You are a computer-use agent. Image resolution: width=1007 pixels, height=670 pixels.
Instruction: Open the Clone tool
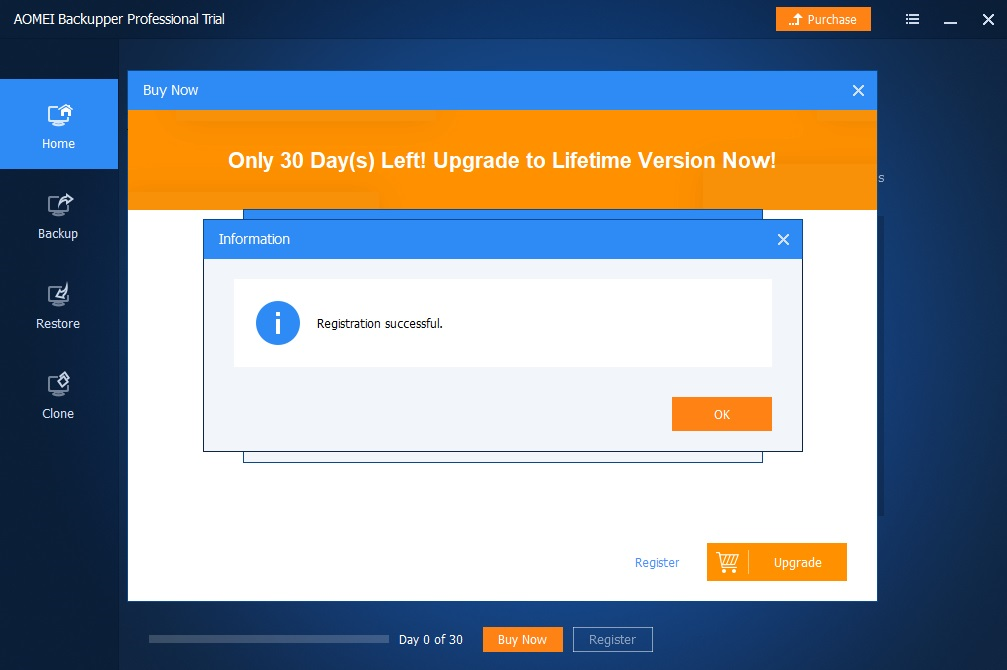(x=58, y=396)
